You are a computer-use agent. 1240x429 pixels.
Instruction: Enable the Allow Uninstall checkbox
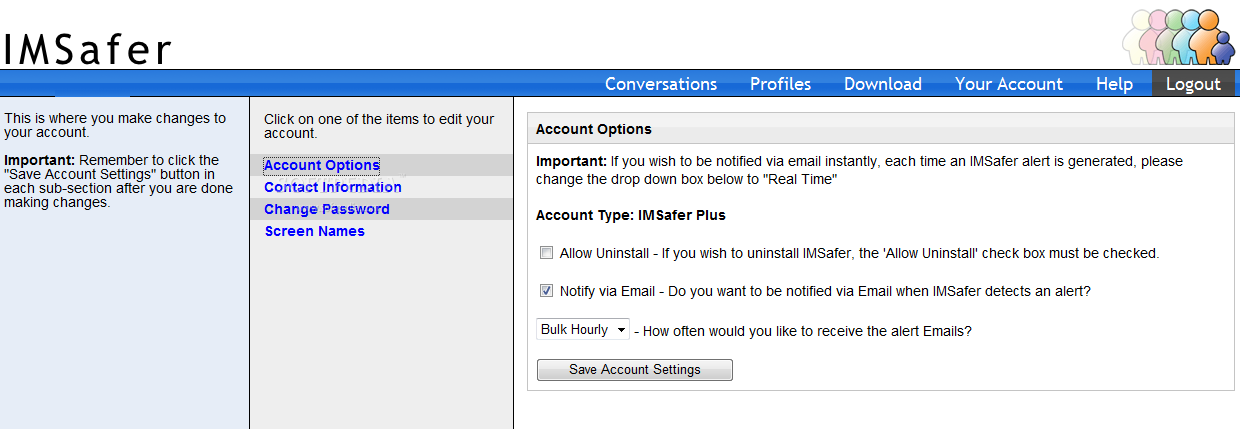pos(546,253)
